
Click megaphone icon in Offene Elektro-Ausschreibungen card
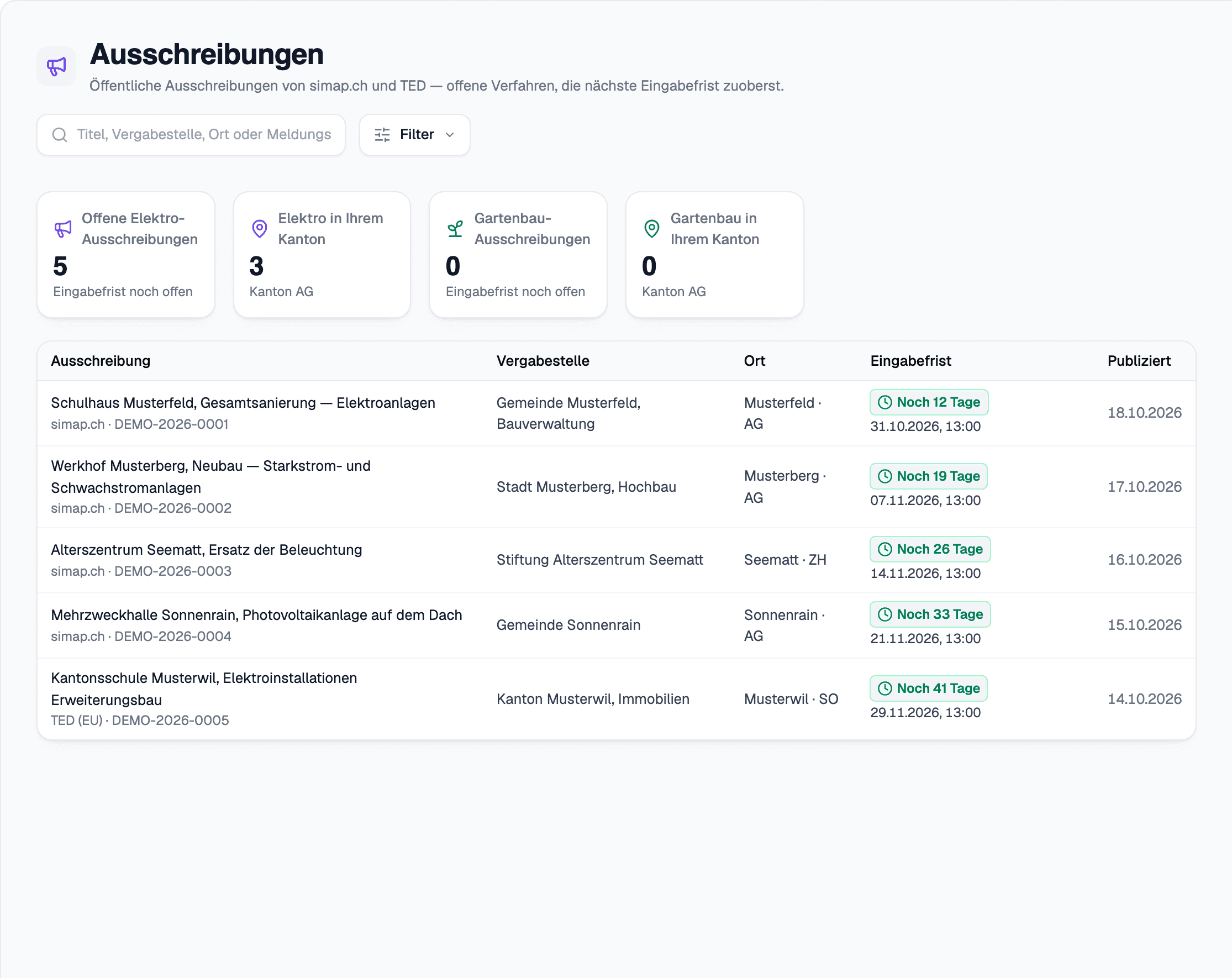pyautogui.click(x=63, y=229)
